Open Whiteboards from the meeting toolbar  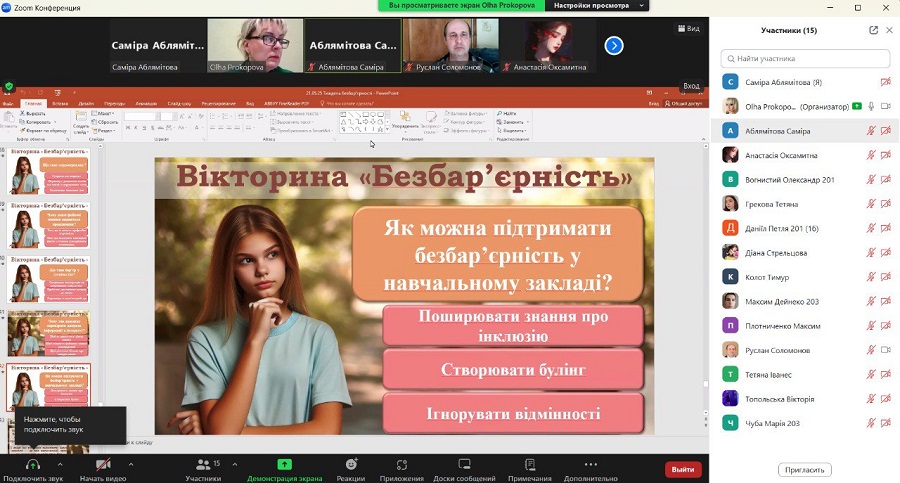(x=464, y=465)
